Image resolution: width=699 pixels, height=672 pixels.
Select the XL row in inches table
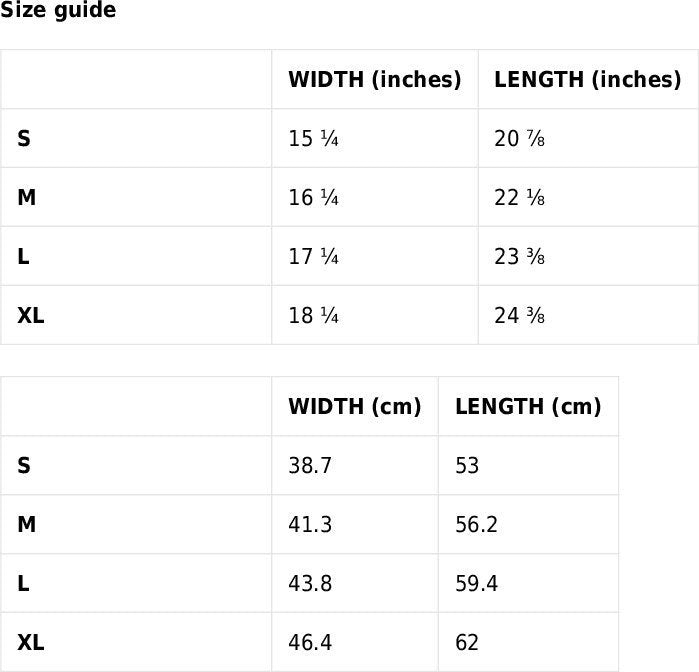pos(31,316)
